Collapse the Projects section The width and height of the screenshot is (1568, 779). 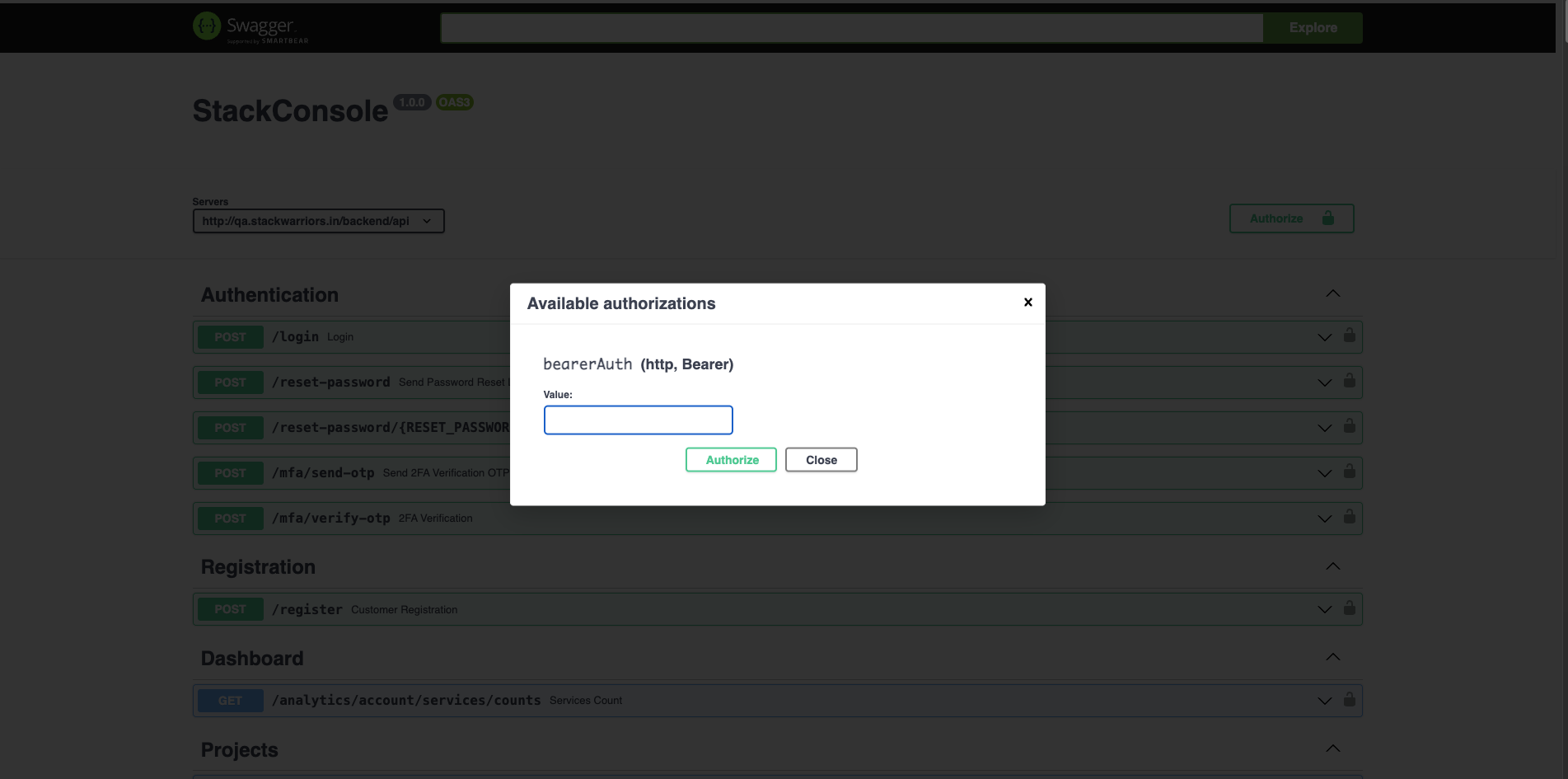(1332, 748)
